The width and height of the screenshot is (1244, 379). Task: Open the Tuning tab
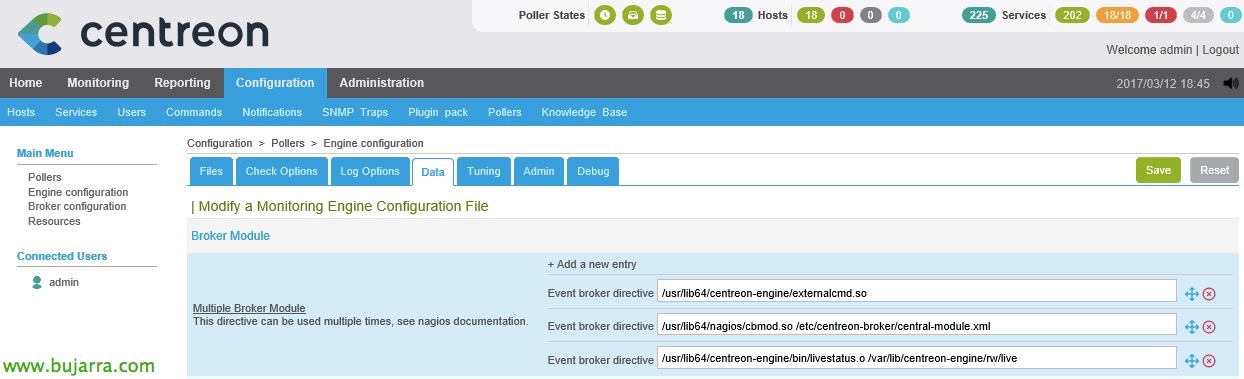(x=484, y=171)
